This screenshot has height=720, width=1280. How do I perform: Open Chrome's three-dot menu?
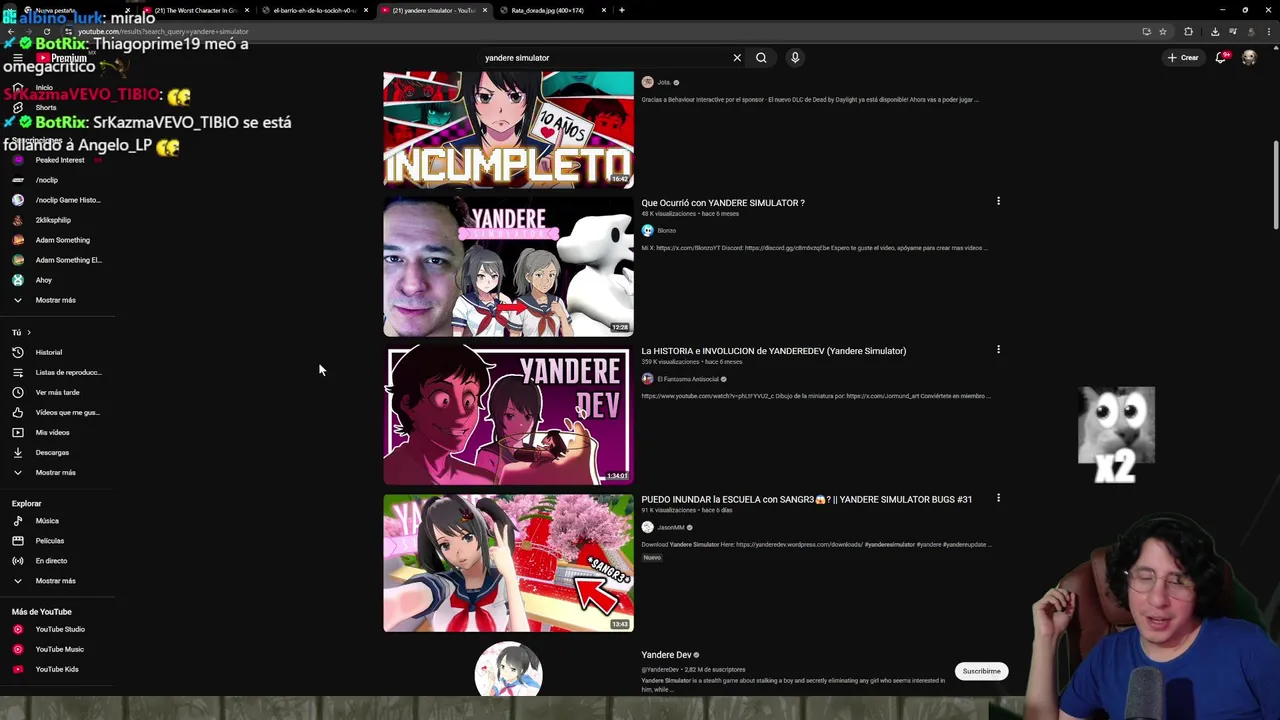click(x=1268, y=31)
